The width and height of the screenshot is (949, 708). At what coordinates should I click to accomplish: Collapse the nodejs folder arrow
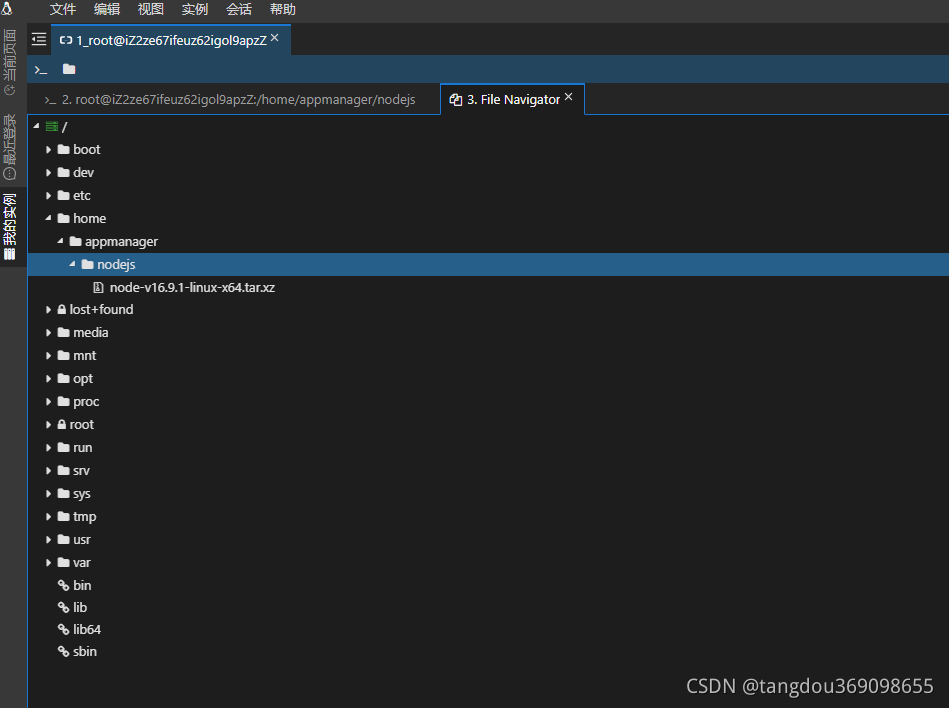tap(73, 264)
